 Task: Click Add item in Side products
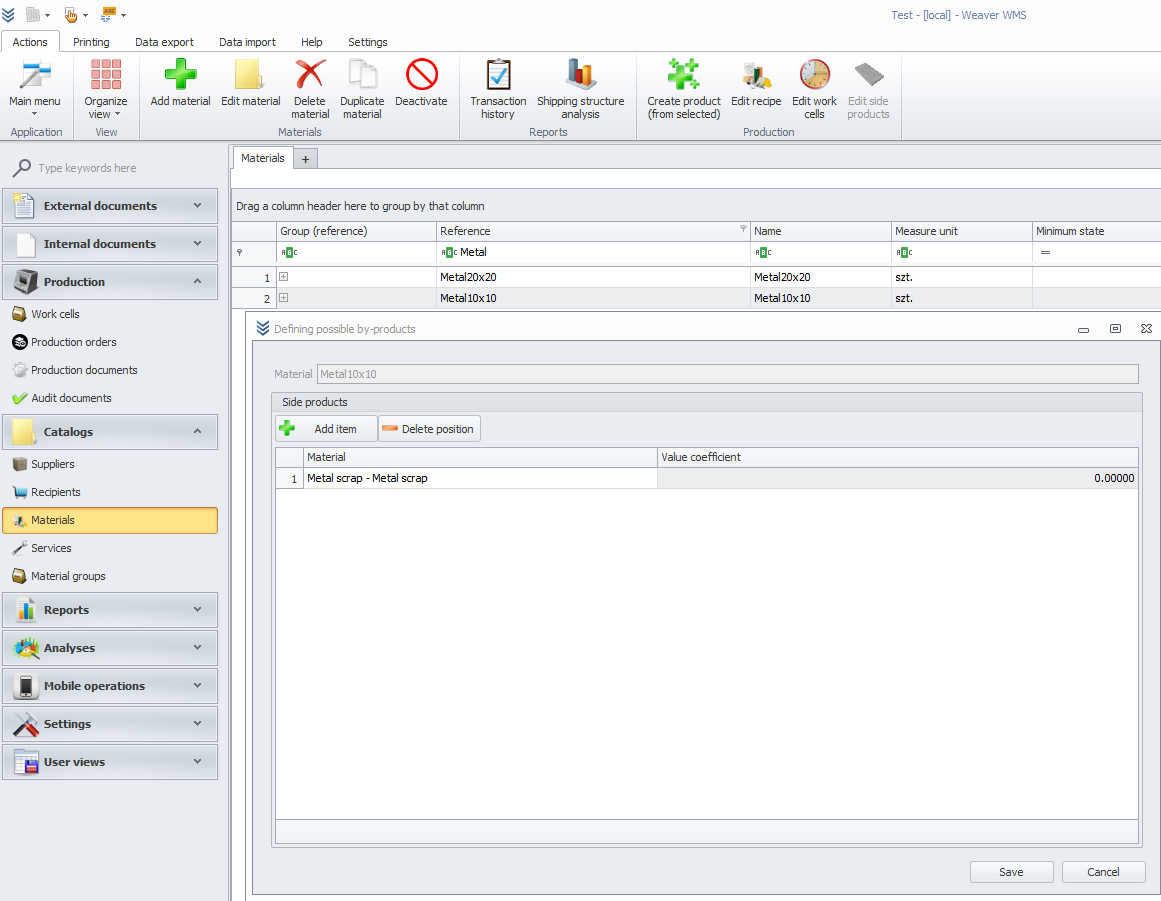(327, 429)
